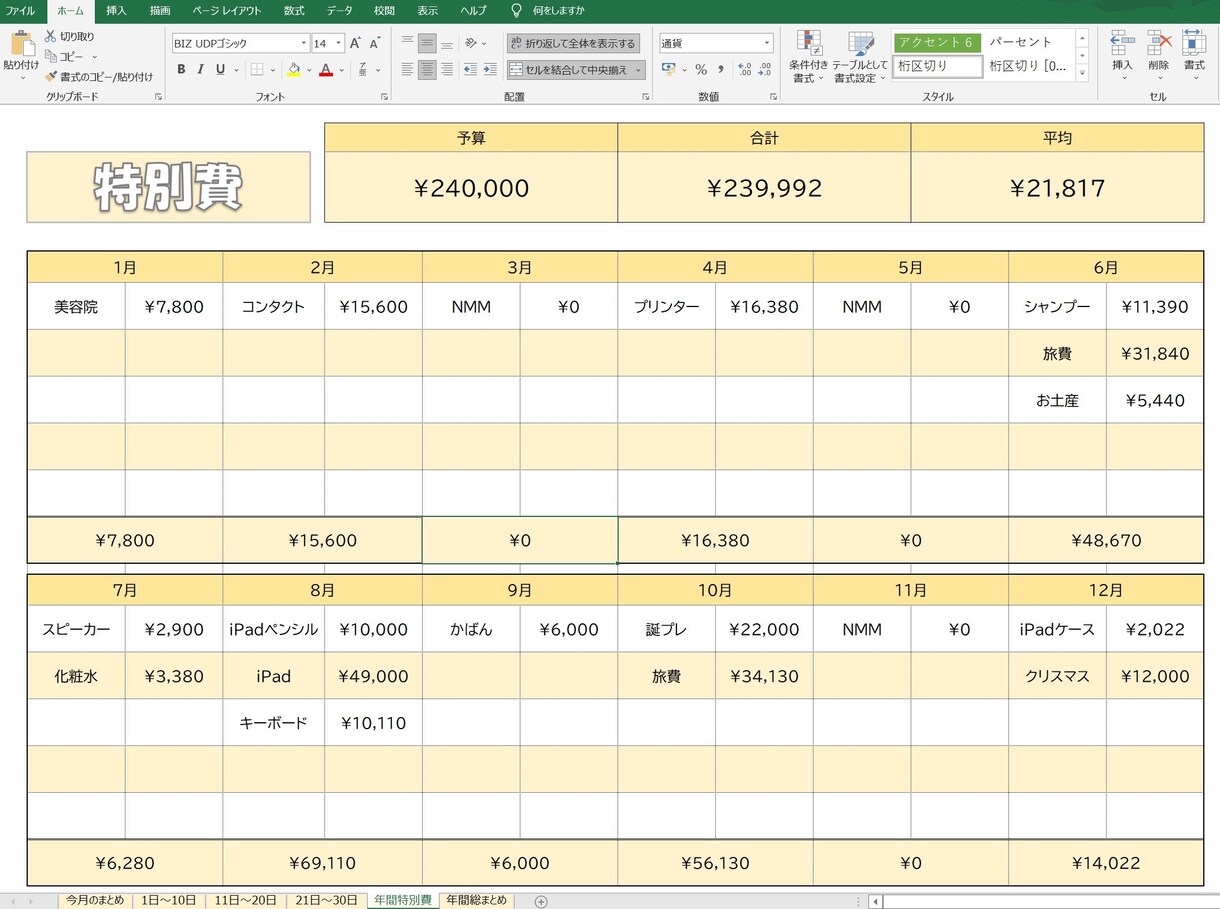
Task: Open the font name BIZ UDPゴシック dropdown
Action: coord(304,43)
